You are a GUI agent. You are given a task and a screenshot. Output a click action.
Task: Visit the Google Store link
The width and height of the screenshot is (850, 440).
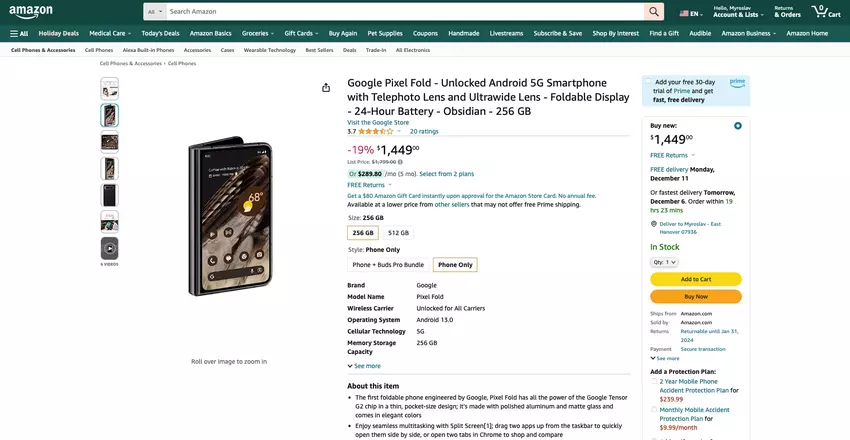tap(378, 122)
